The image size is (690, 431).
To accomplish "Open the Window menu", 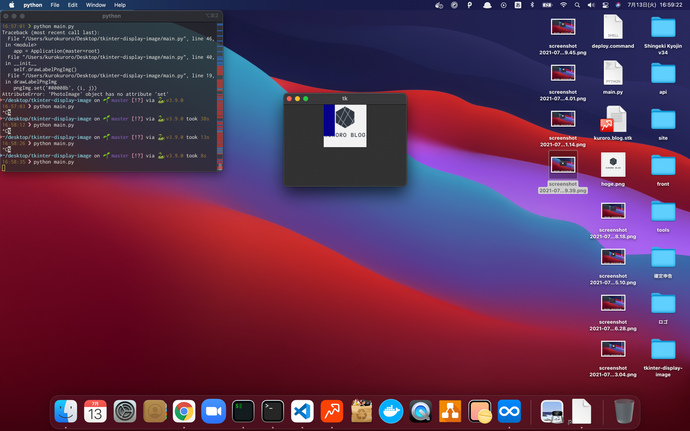I will (x=95, y=5).
